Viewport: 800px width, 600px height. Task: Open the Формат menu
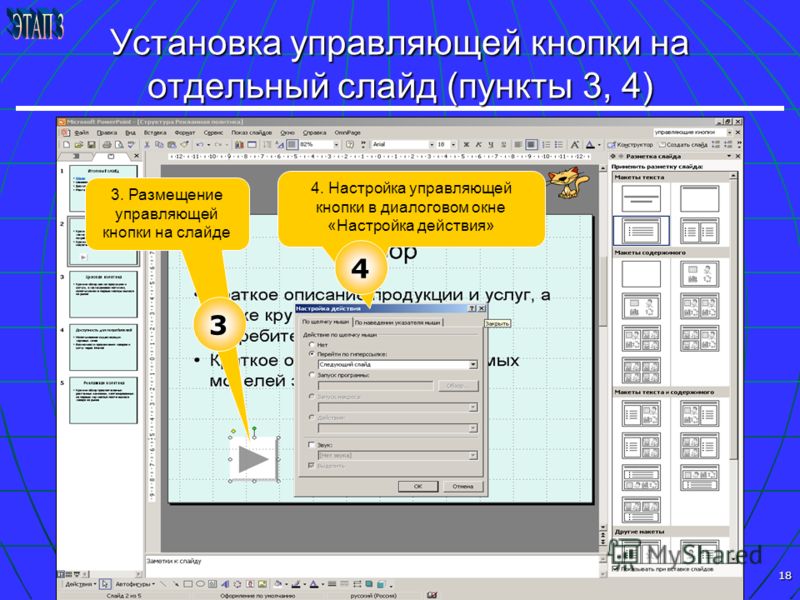[185, 133]
